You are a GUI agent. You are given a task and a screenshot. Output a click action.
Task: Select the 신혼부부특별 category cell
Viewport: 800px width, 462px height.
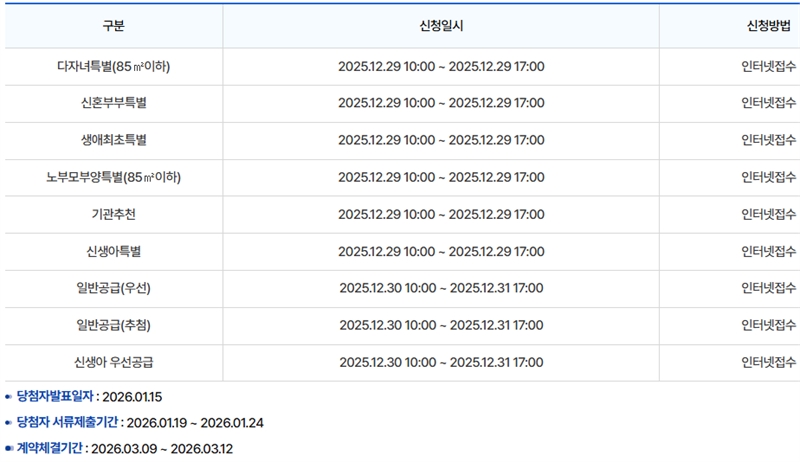[x=114, y=103]
